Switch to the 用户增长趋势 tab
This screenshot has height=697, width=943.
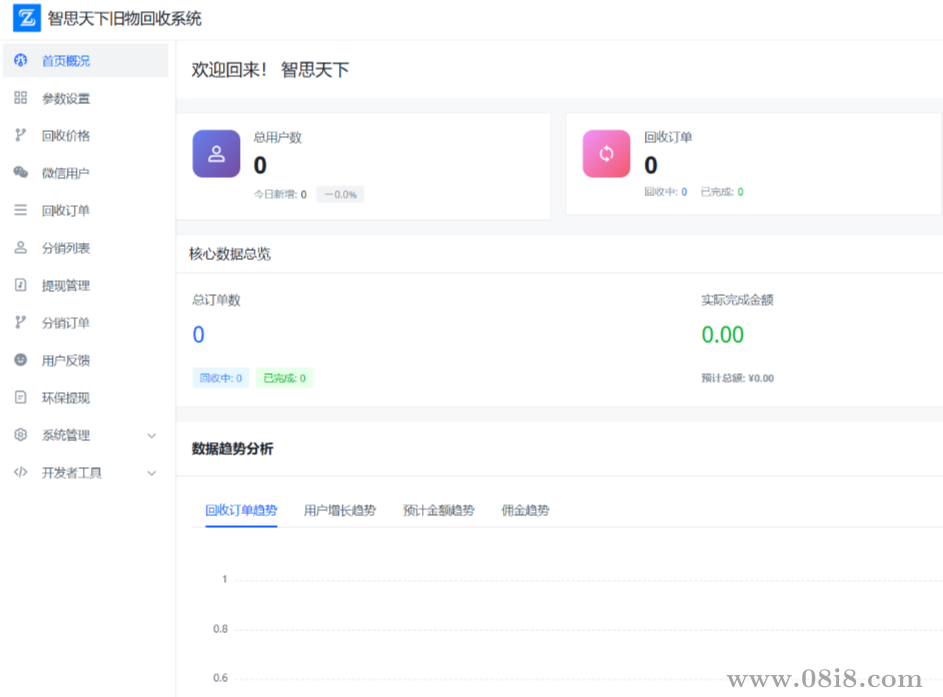(x=339, y=510)
